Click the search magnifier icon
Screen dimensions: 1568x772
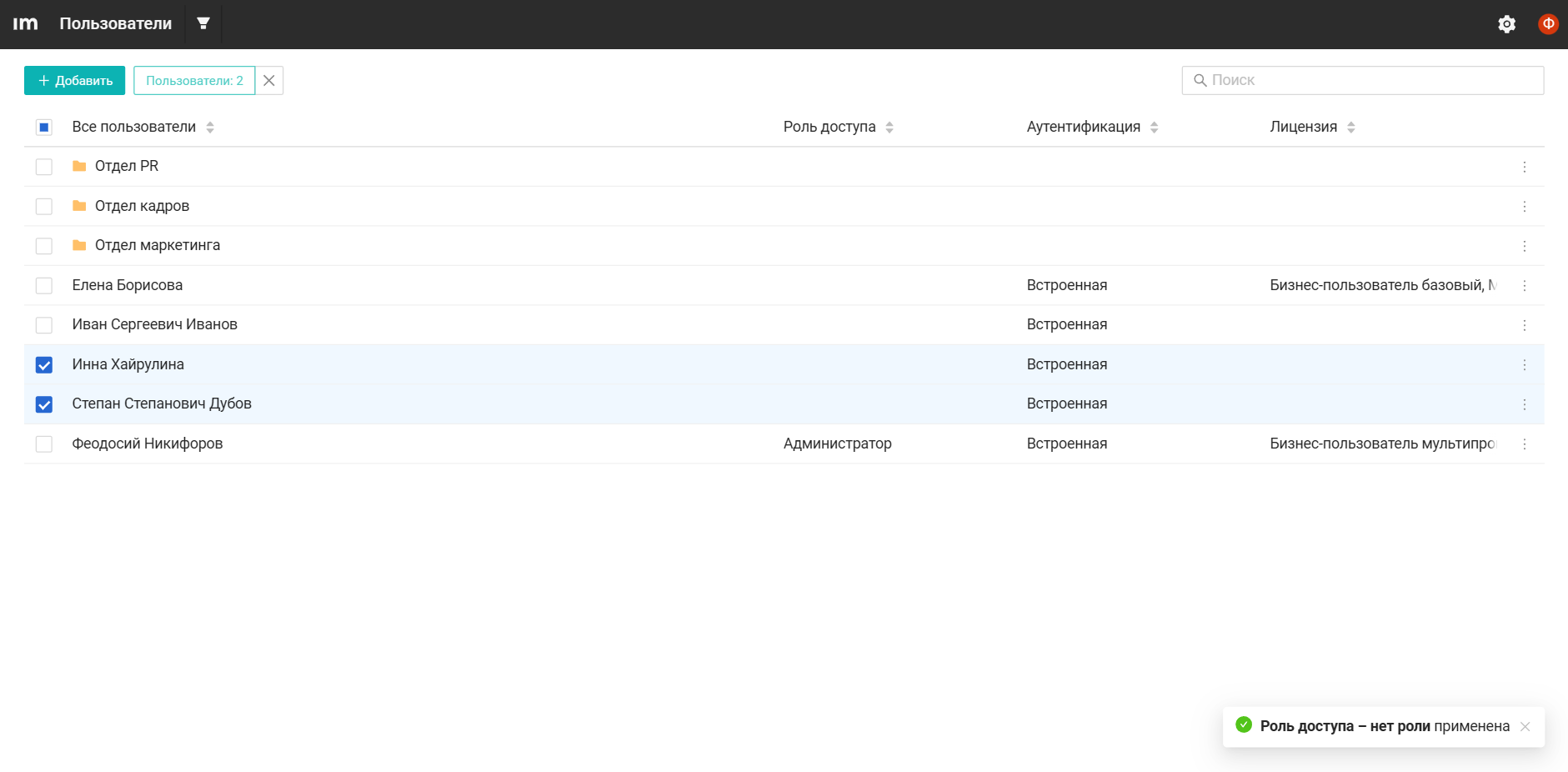tap(1200, 80)
